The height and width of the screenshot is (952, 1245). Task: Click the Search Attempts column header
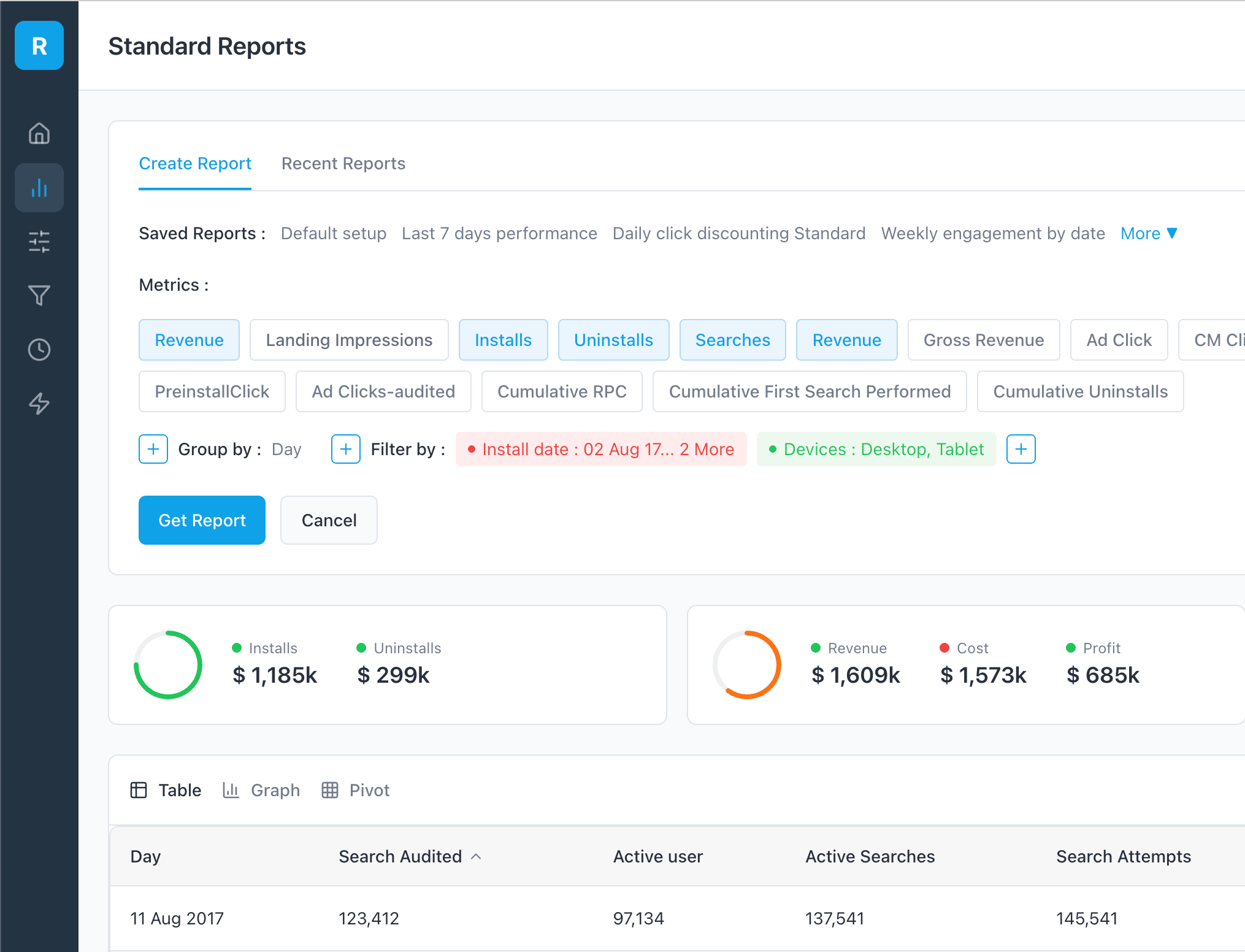[1124, 856]
